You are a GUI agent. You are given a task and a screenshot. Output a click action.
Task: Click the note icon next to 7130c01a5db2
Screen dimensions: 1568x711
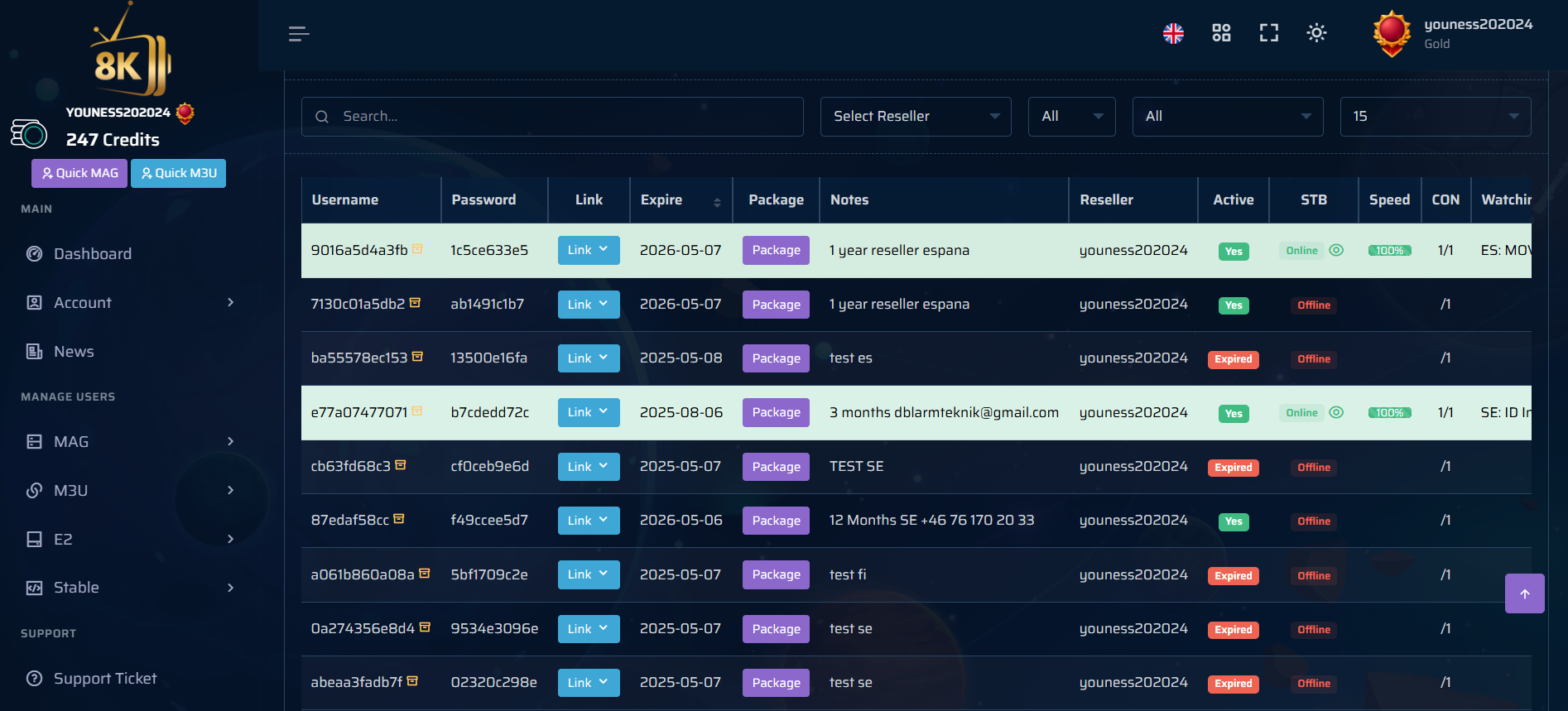(415, 303)
